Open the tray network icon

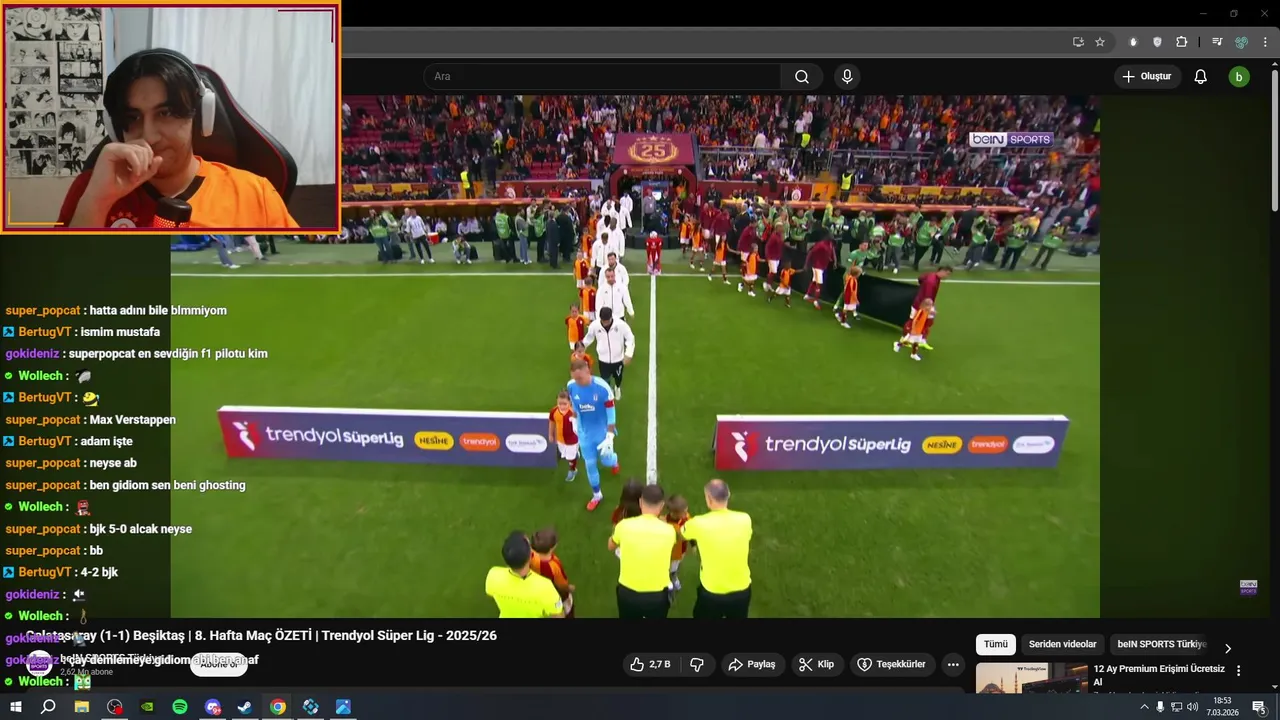tap(1176, 707)
